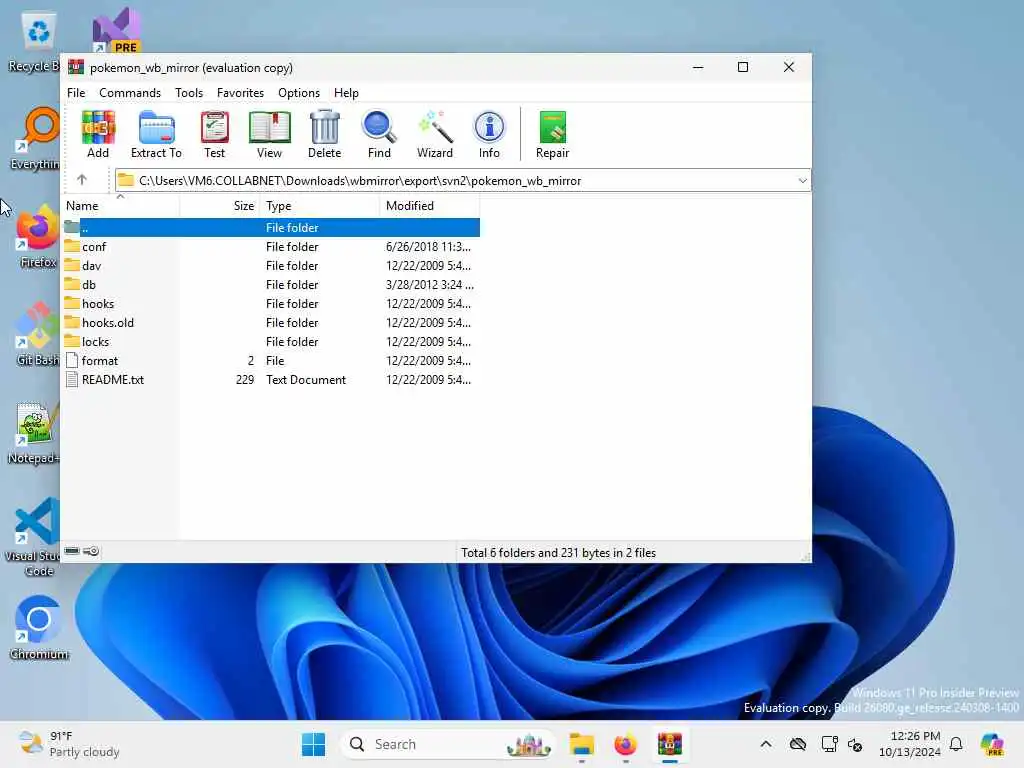Open the Git Bash desktop shortcut

point(37,334)
